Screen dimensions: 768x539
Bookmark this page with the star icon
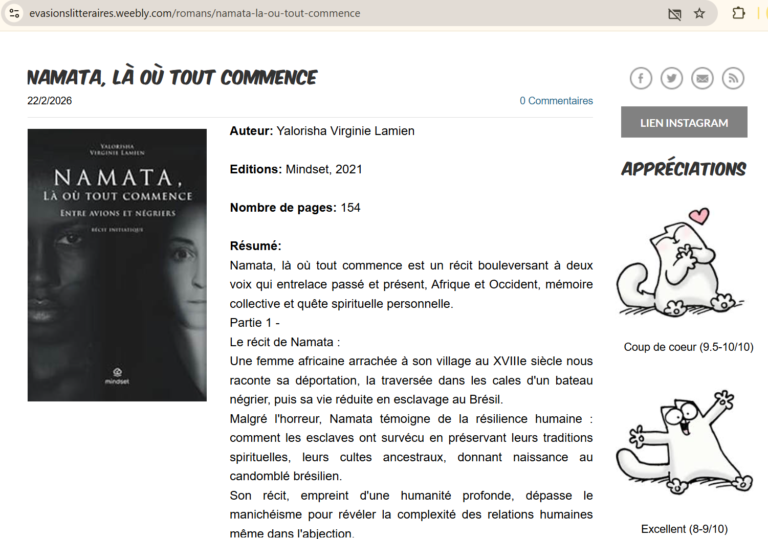(699, 14)
